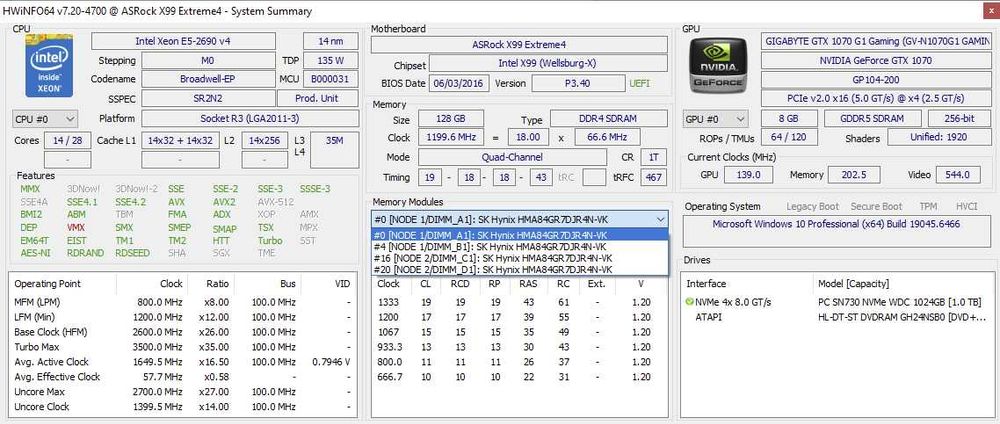This screenshot has width=1000, height=424.
Task: Click the green UEFI label
Action: click(640, 84)
